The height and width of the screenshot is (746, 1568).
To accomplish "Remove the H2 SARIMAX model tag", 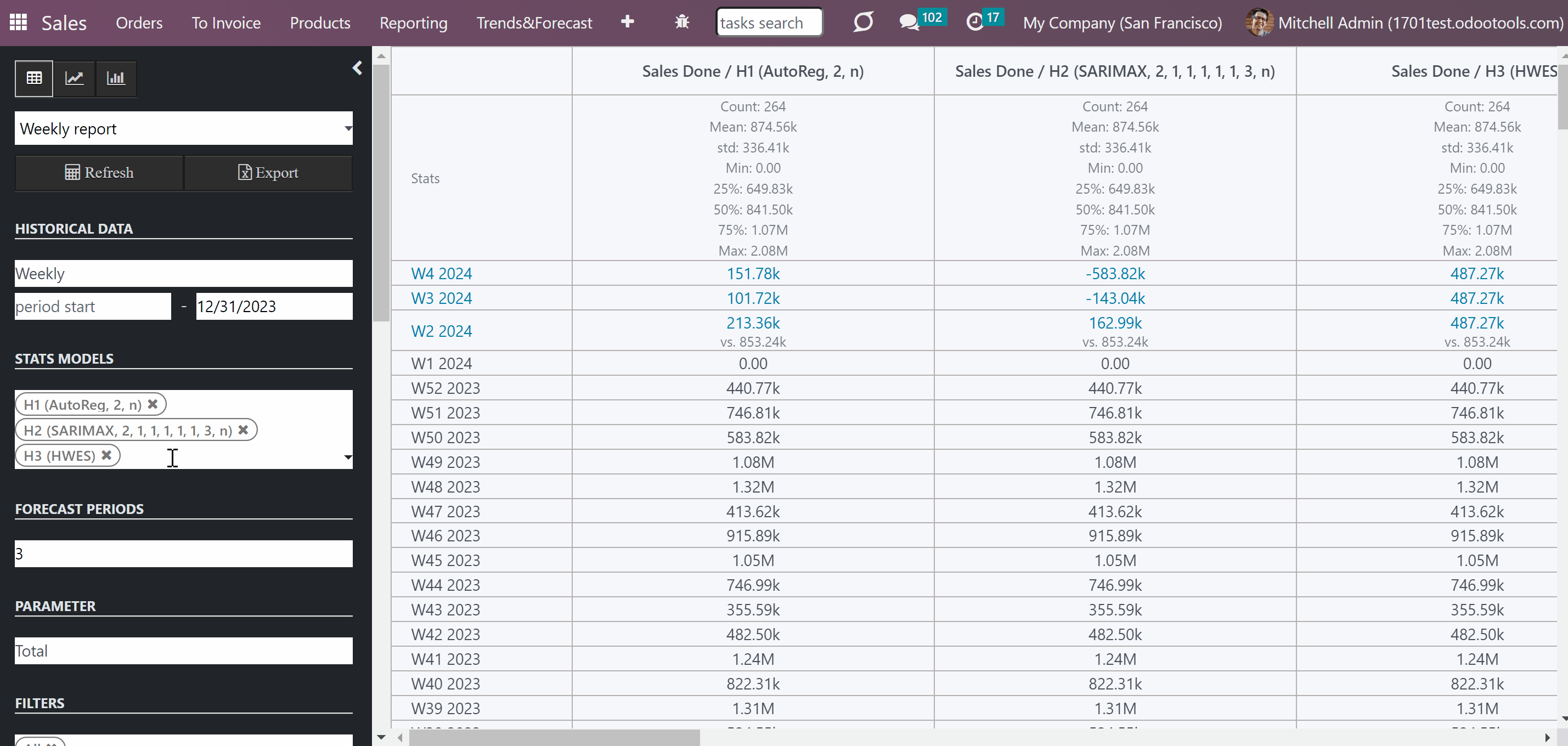I will (x=244, y=429).
